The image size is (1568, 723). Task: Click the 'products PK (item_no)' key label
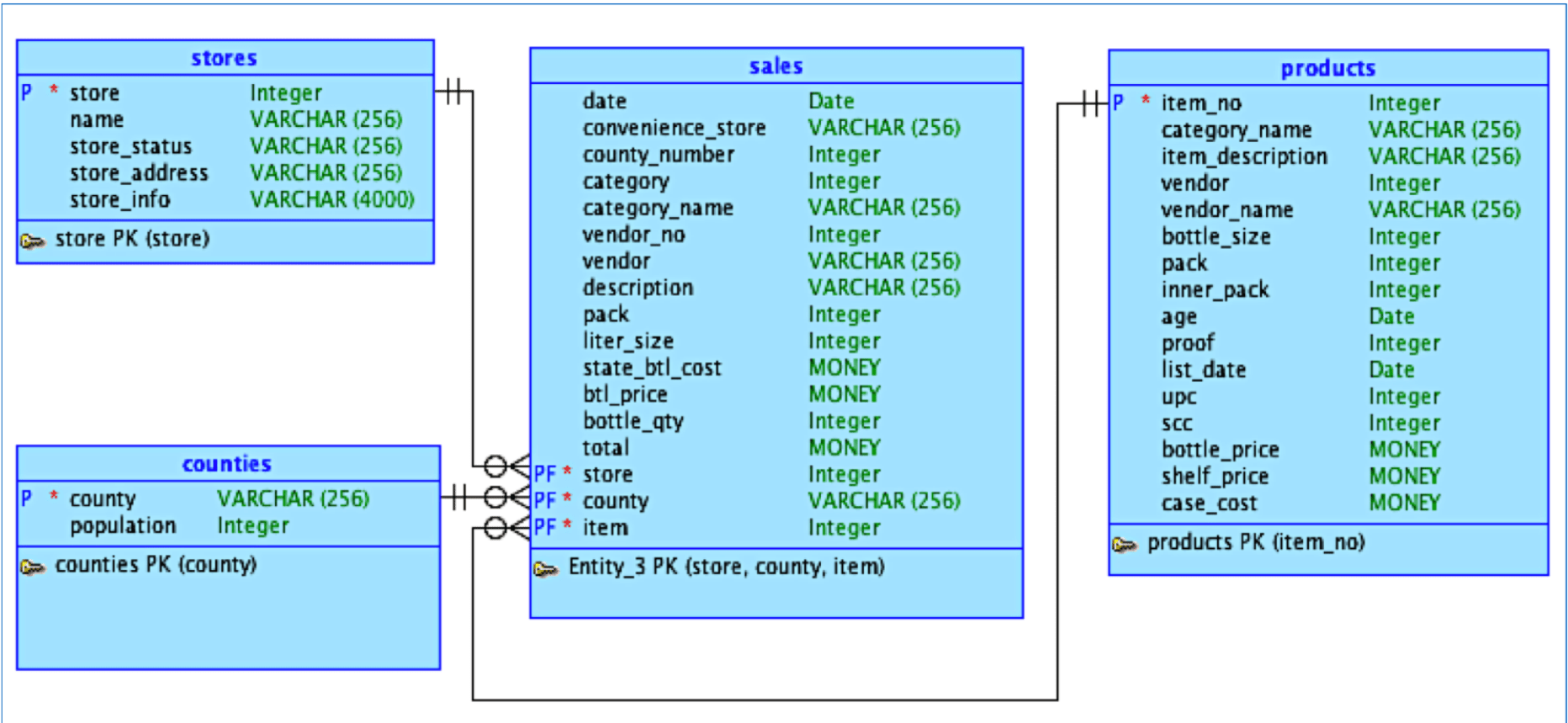pos(1256,542)
